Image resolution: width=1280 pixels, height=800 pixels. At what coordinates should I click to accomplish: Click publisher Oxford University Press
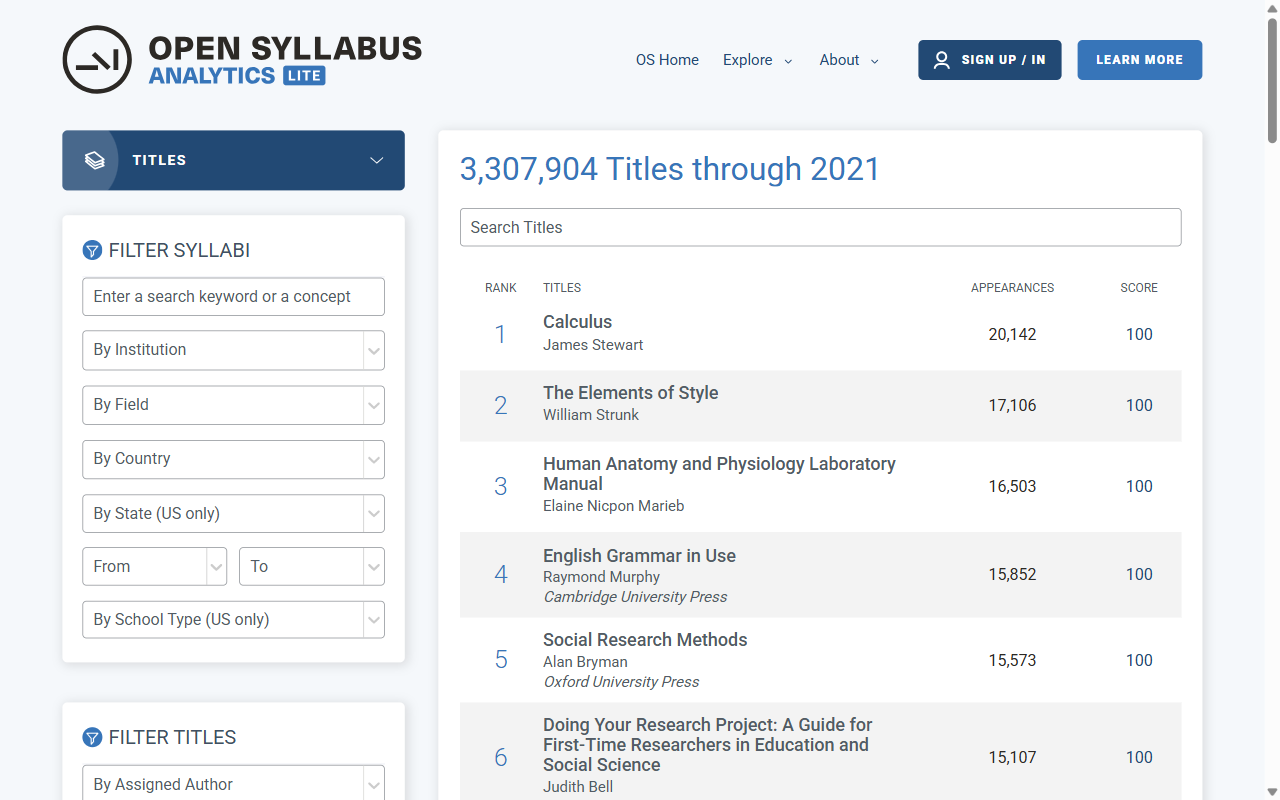tap(621, 682)
